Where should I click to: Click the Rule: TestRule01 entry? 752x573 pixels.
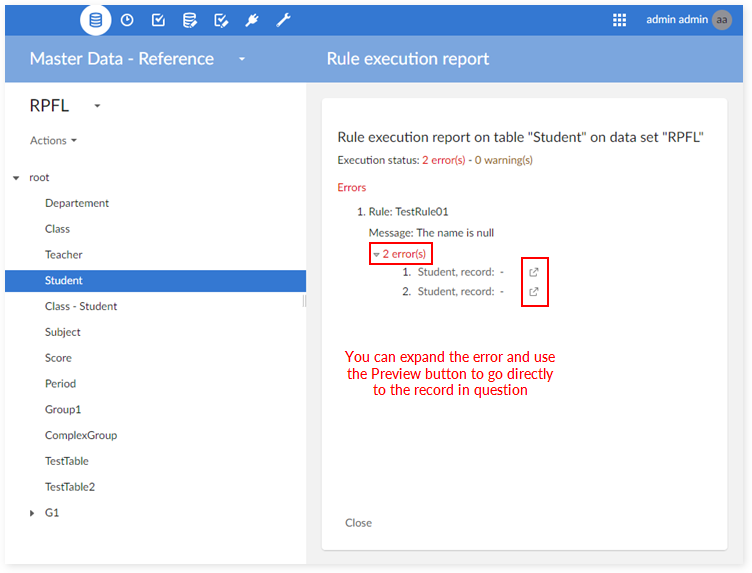[x=408, y=212]
